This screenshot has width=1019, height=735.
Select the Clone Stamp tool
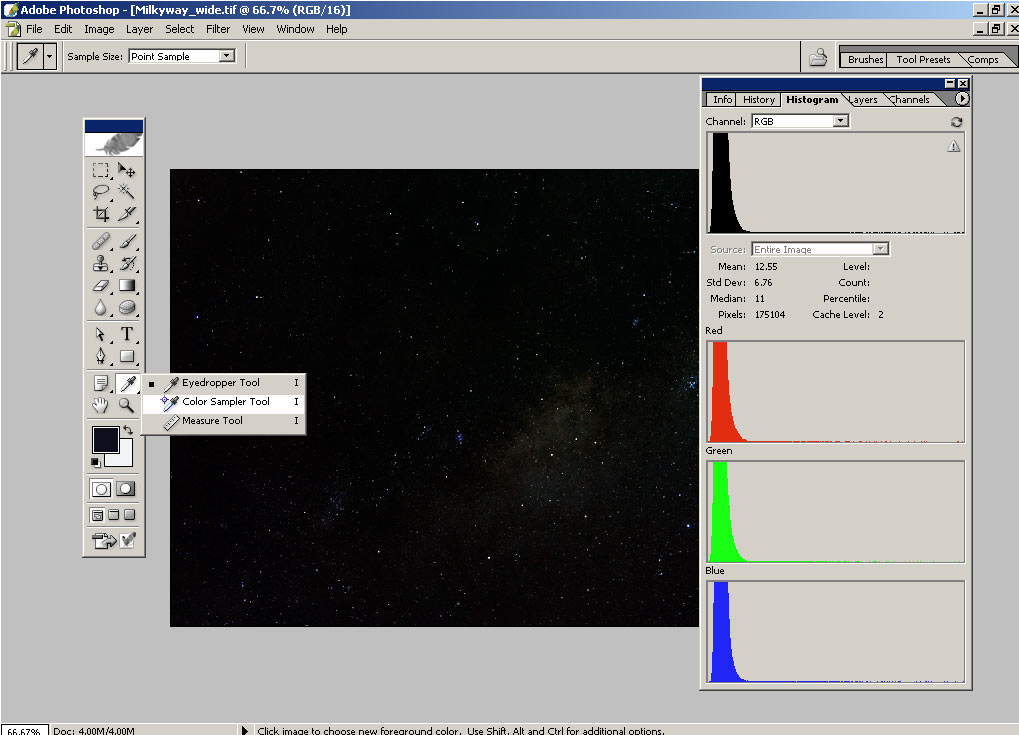click(101, 264)
